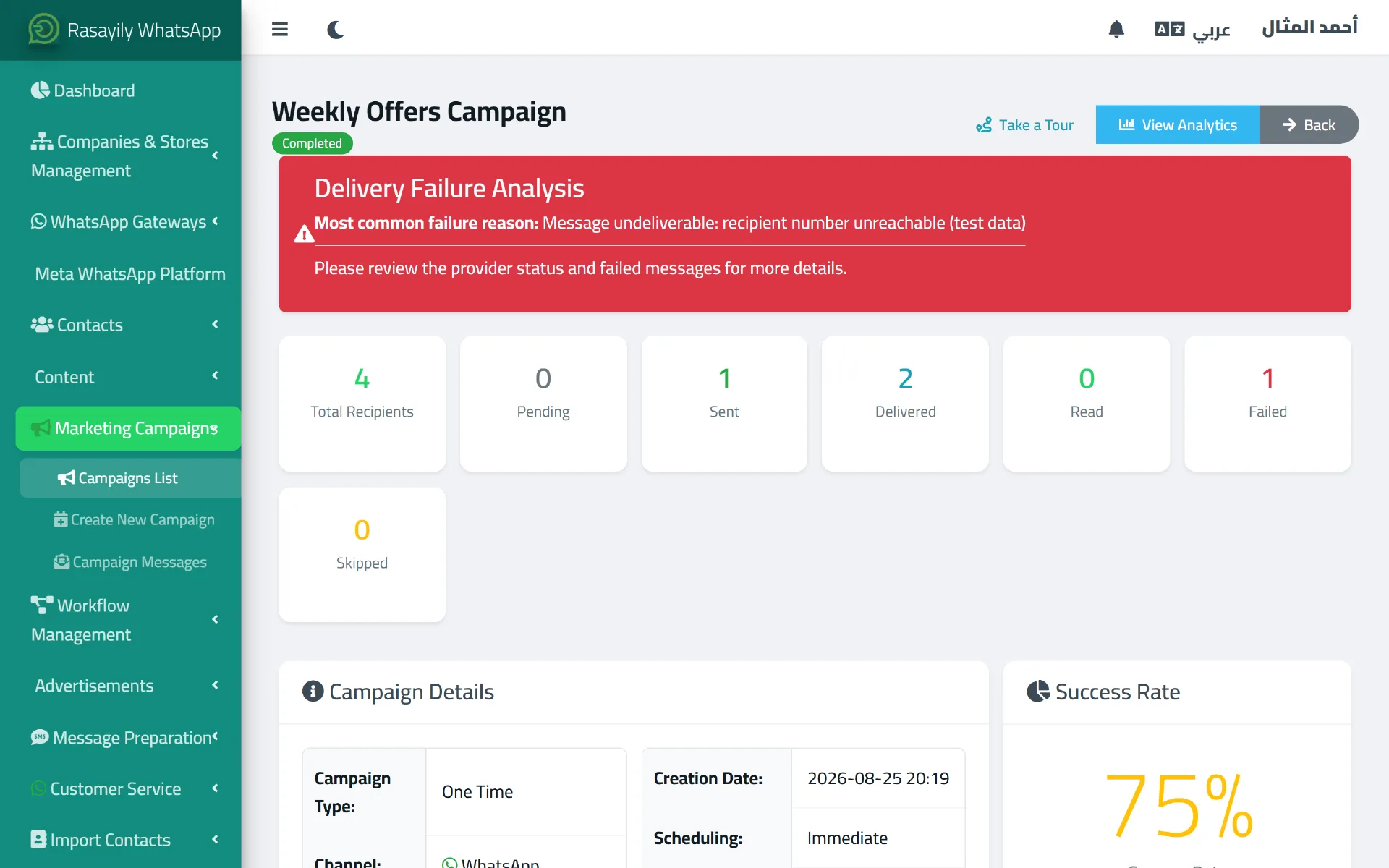Expand the Advertisements submenu chevron
Screen dimensions: 1389x868
pos(215,685)
